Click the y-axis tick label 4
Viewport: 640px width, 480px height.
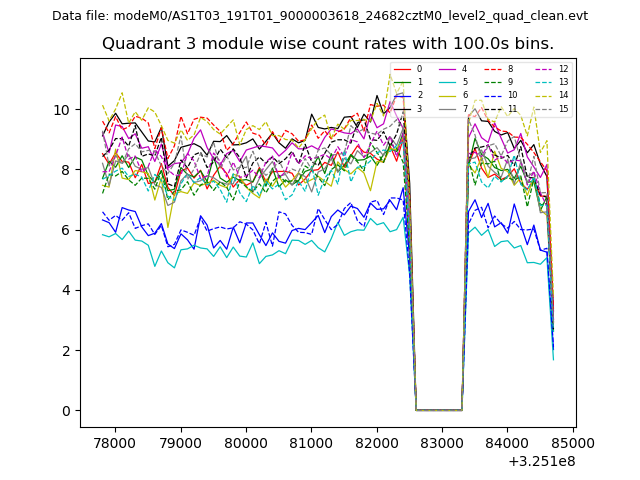66,290
